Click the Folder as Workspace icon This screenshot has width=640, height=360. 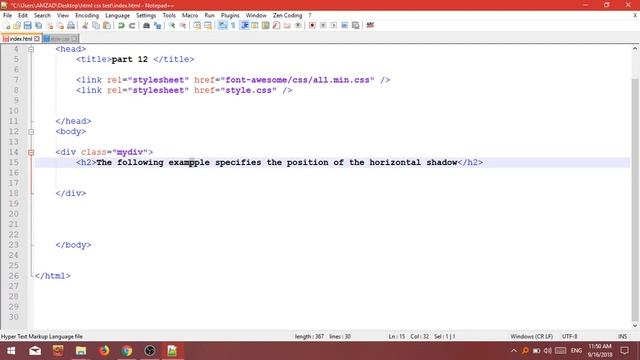[x=287, y=25]
